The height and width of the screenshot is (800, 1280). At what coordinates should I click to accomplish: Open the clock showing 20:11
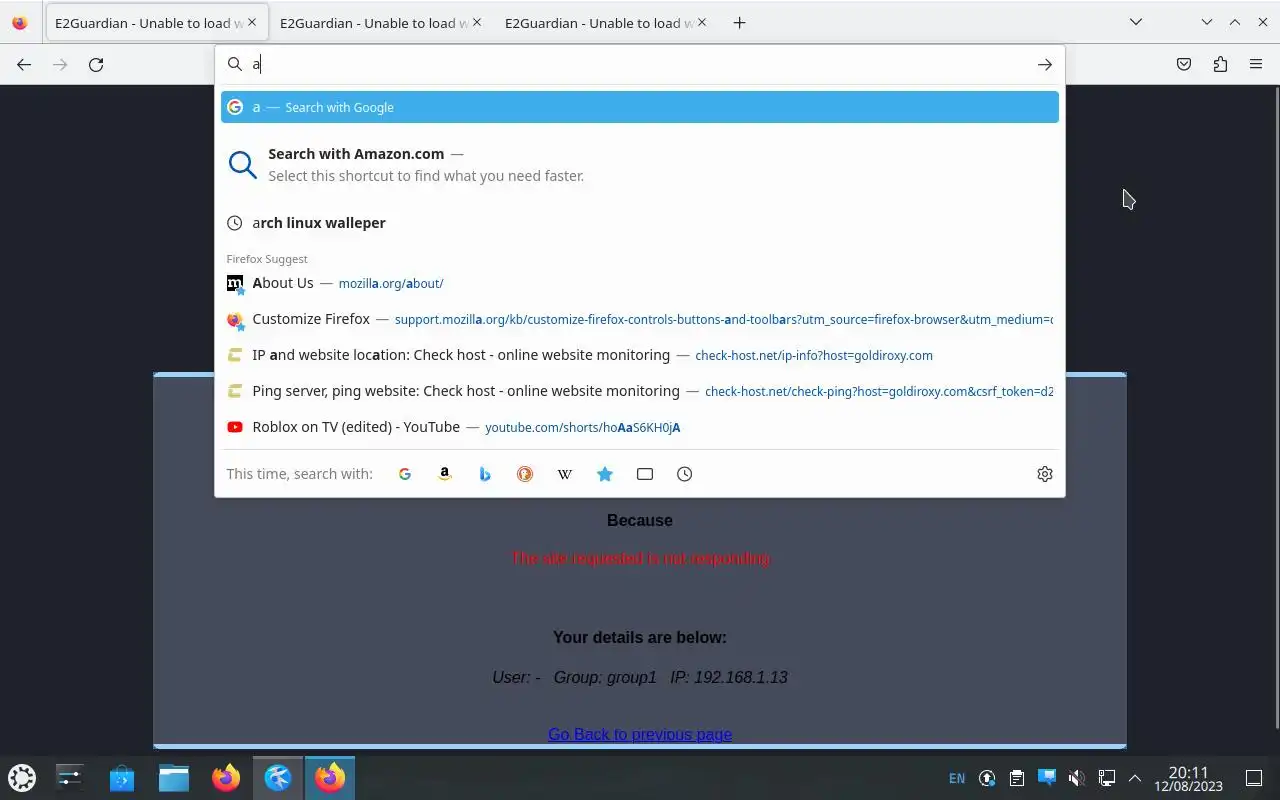[1188, 778]
